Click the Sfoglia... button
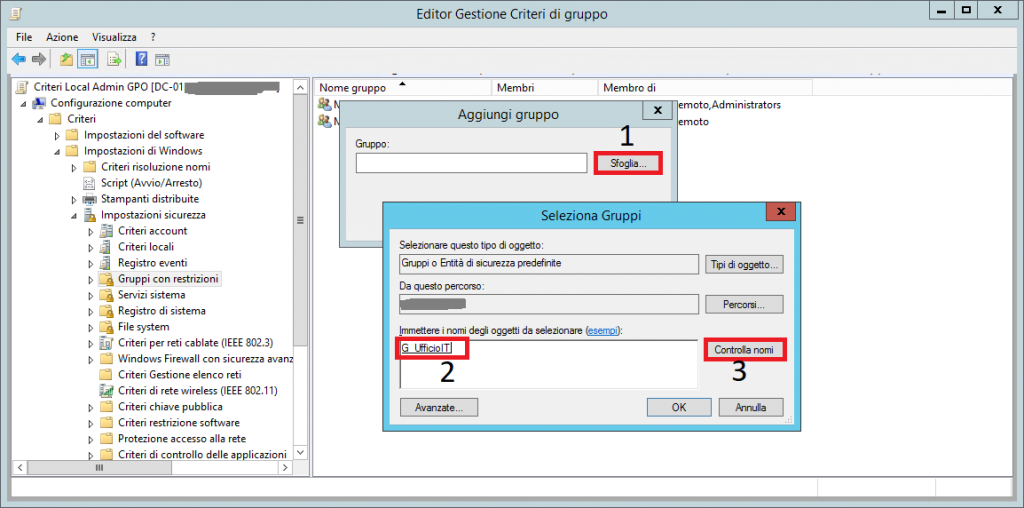Image resolution: width=1024 pixels, height=508 pixels. pyautogui.click(x=627, y=163)
